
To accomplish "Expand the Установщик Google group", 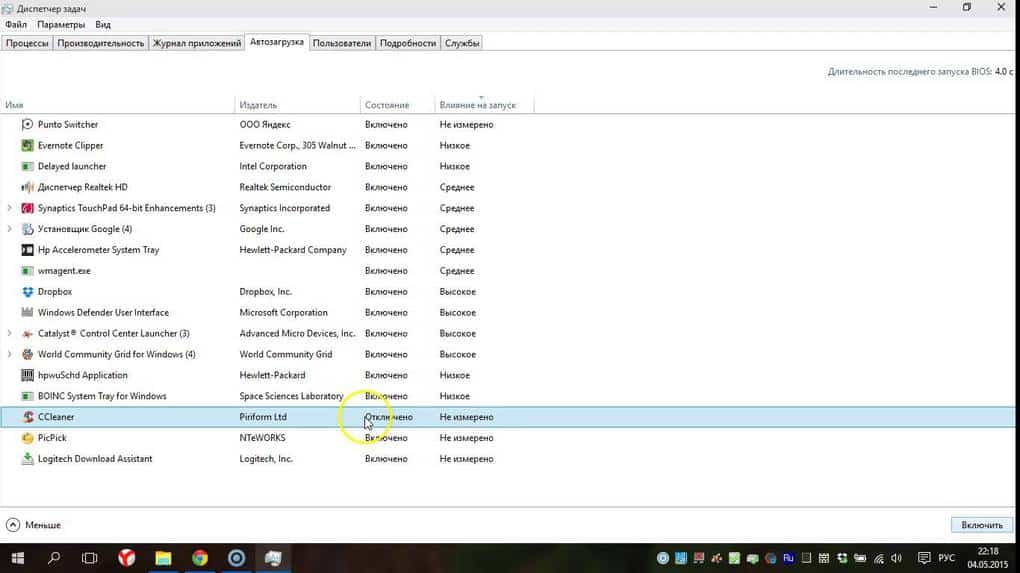I will [9, 229].
